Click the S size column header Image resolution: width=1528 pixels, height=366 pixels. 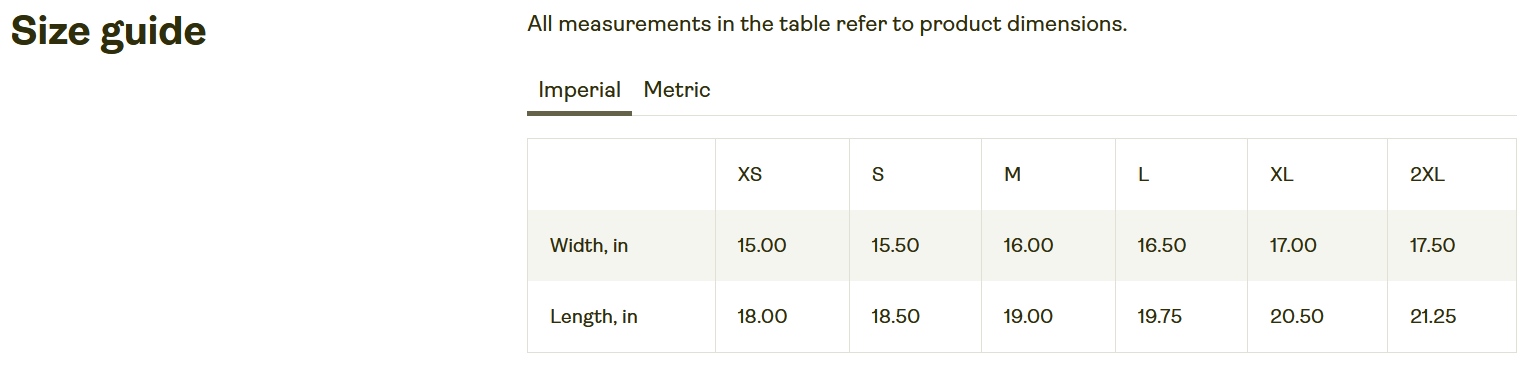[878, 174]
